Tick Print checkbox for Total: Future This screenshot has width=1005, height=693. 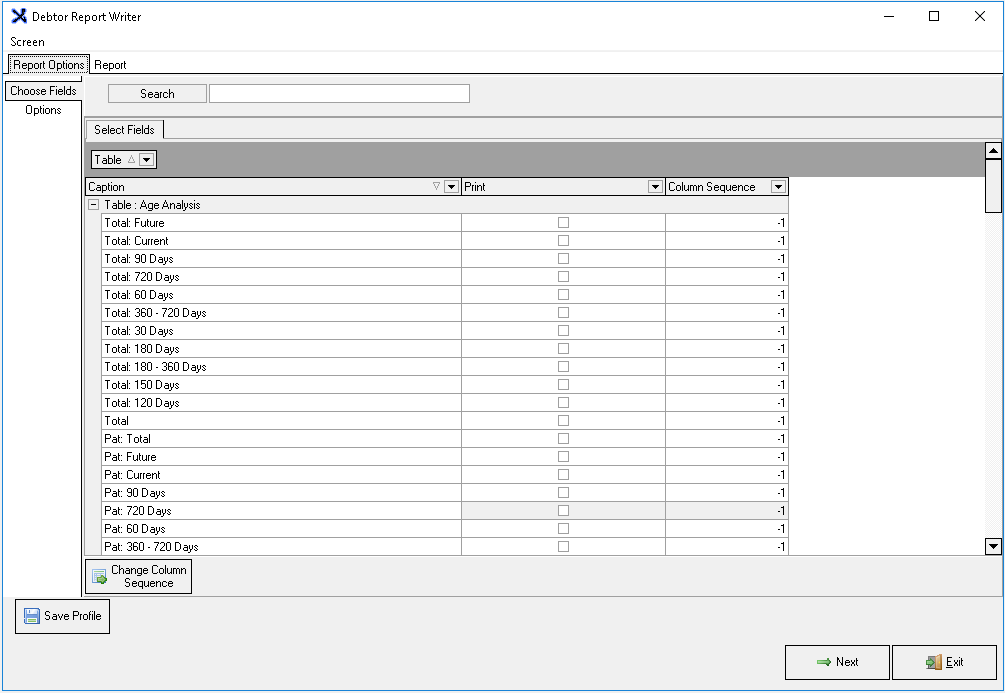click(x=563, y=222)
